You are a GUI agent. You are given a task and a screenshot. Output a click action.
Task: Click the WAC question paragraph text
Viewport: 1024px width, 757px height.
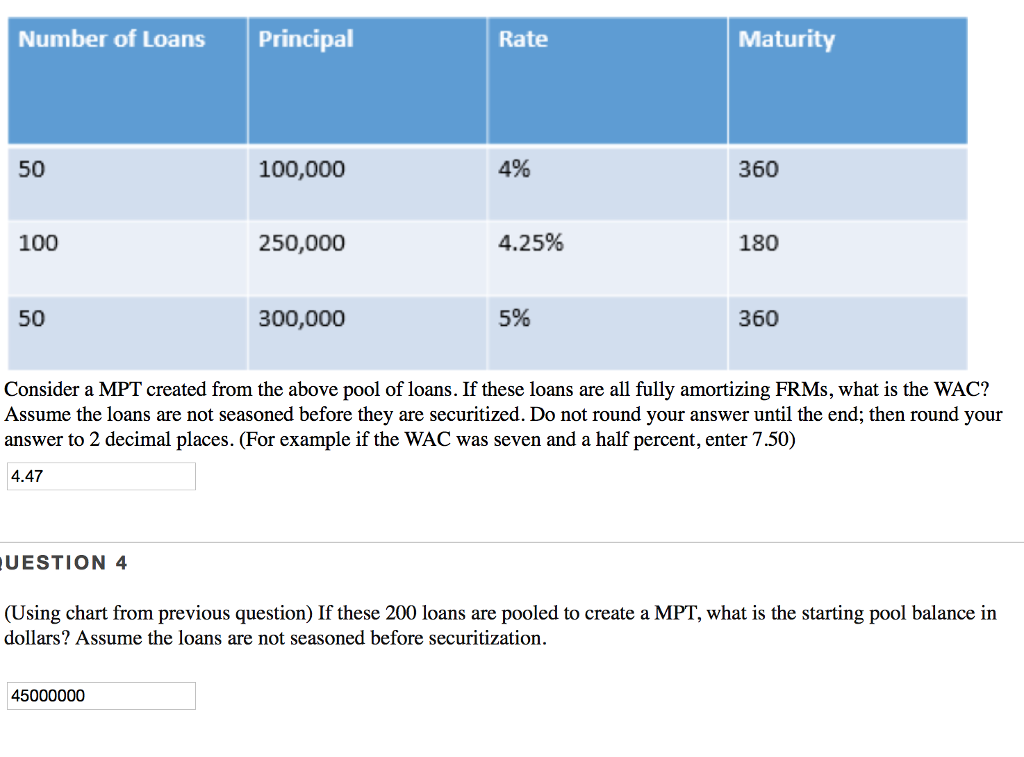pyautogui.click(x=500, y=414)
